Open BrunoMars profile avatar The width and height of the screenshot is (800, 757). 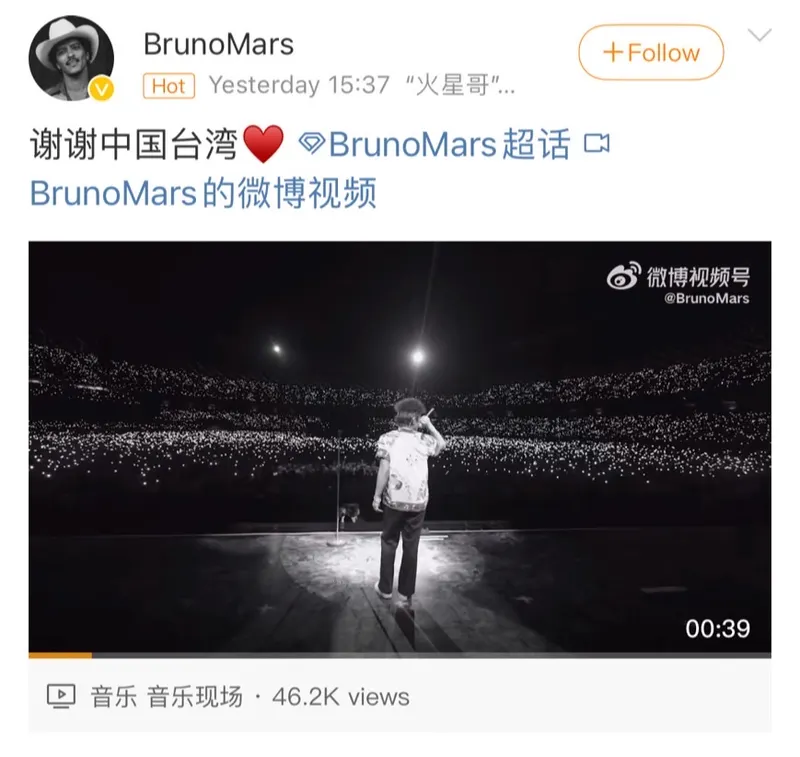coord(71,58)
